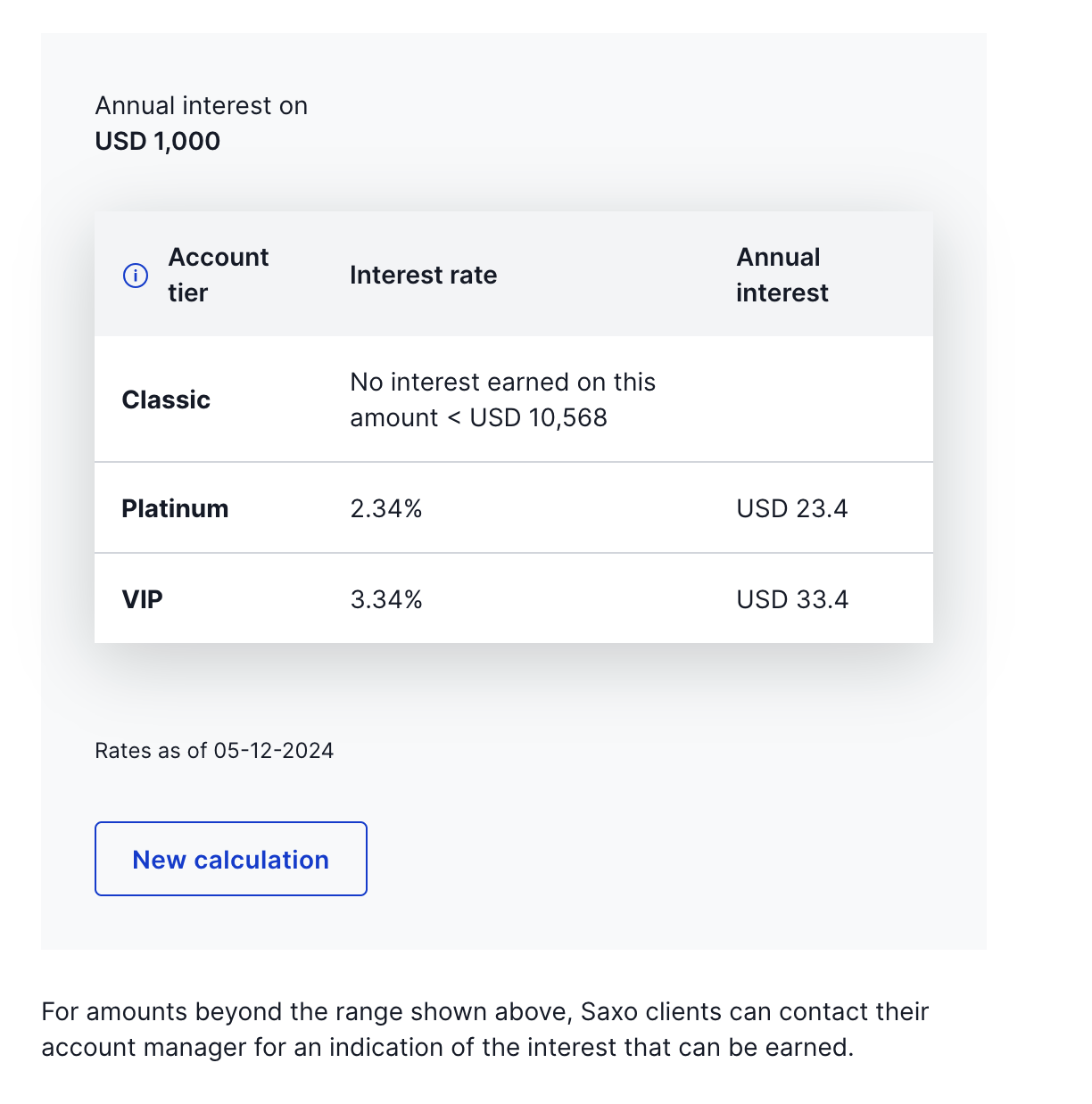Click the Interest rate column header

423,275
